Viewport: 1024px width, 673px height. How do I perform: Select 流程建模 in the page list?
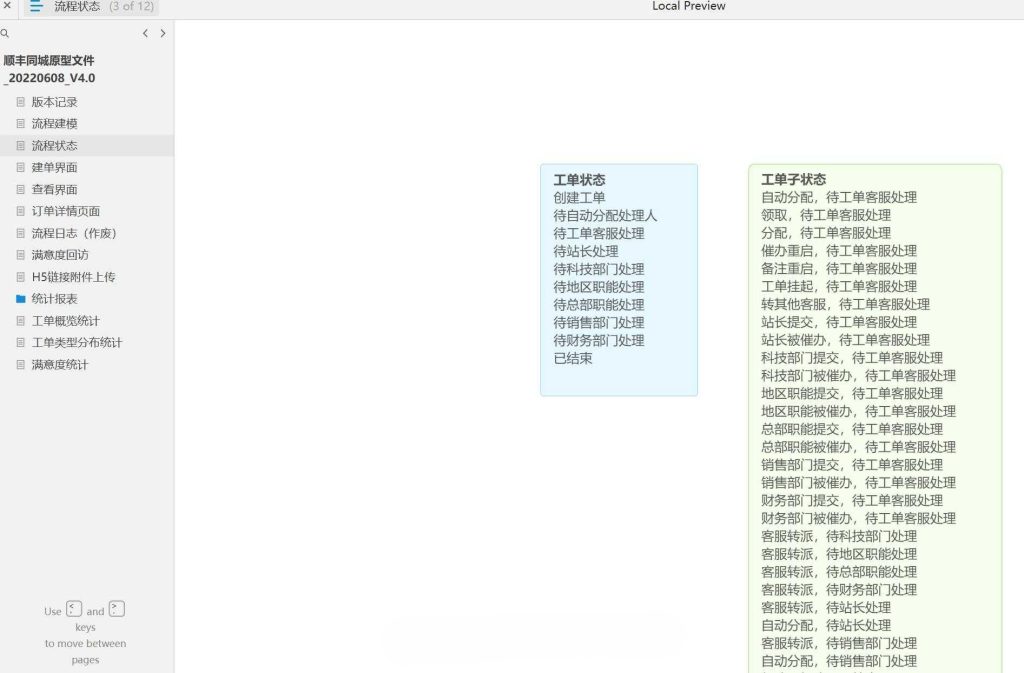54,123
